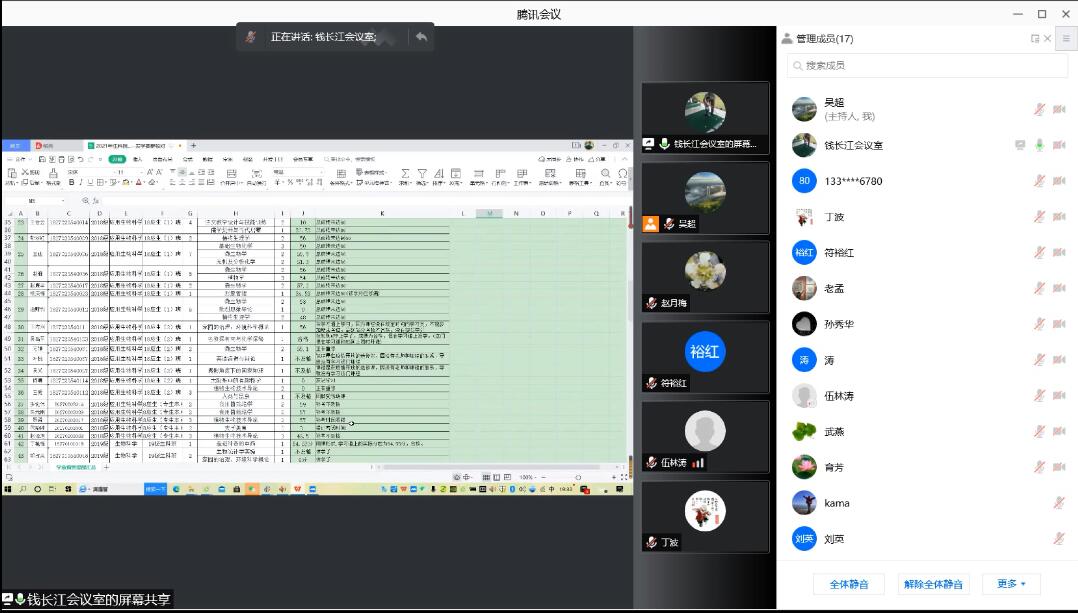Click the camera-off icon for 丁波

pos(1059,217)
